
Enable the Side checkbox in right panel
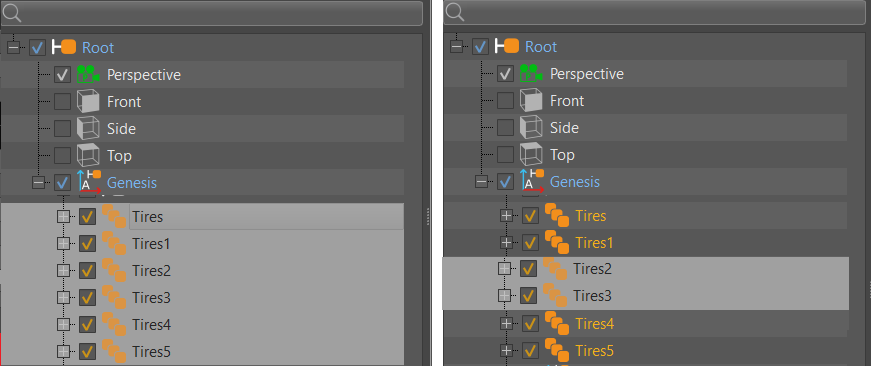tap(505, 128)
